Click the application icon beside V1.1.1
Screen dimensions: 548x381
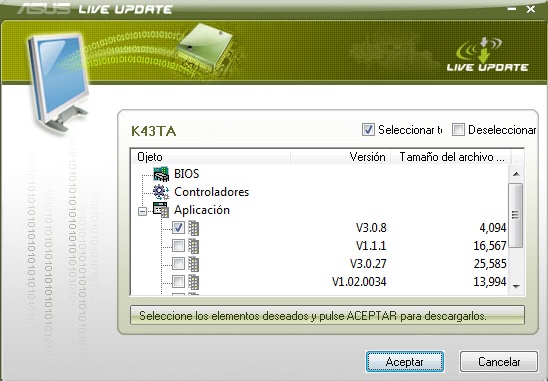point(193,246)
